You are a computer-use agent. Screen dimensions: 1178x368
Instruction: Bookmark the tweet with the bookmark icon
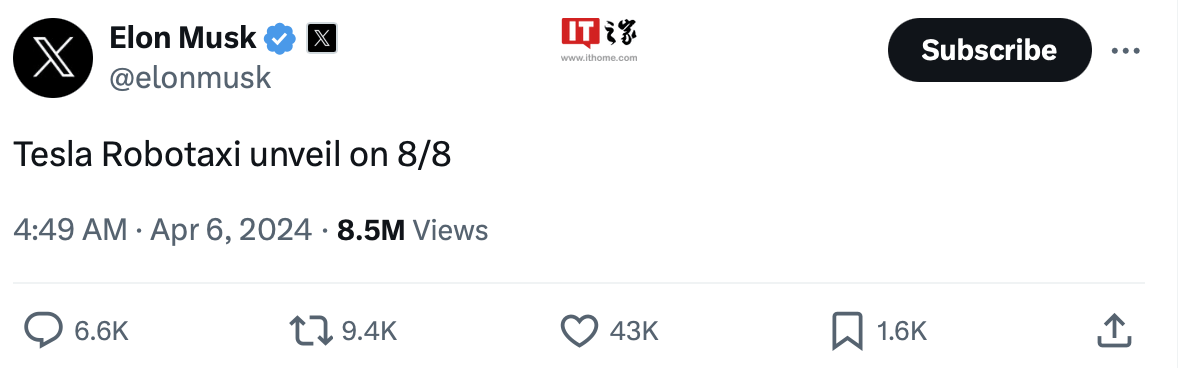coord(847,331)
